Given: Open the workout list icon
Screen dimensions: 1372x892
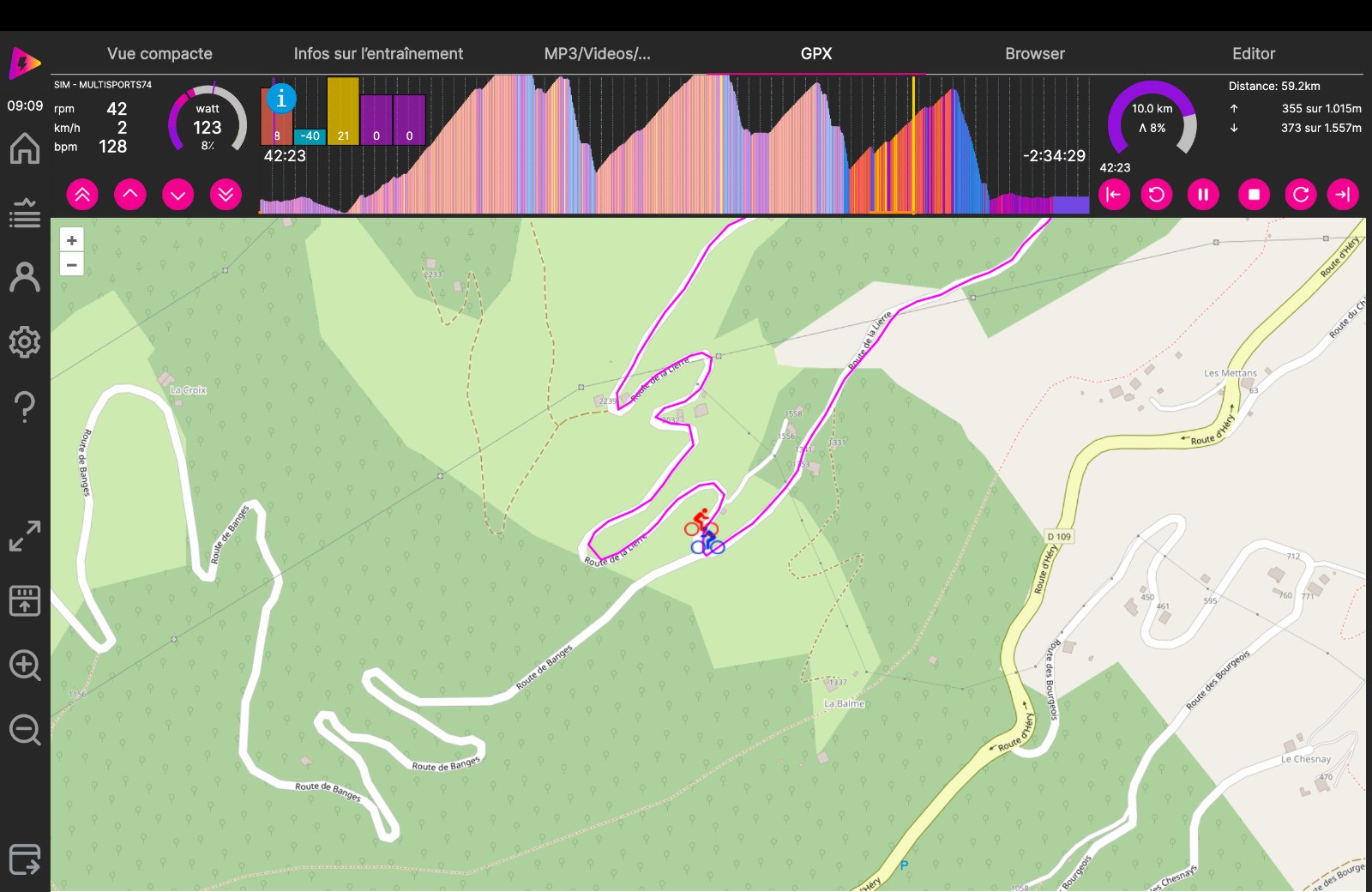Looking at the screenshot, I should pyautogui.click(x=25, y=213).
